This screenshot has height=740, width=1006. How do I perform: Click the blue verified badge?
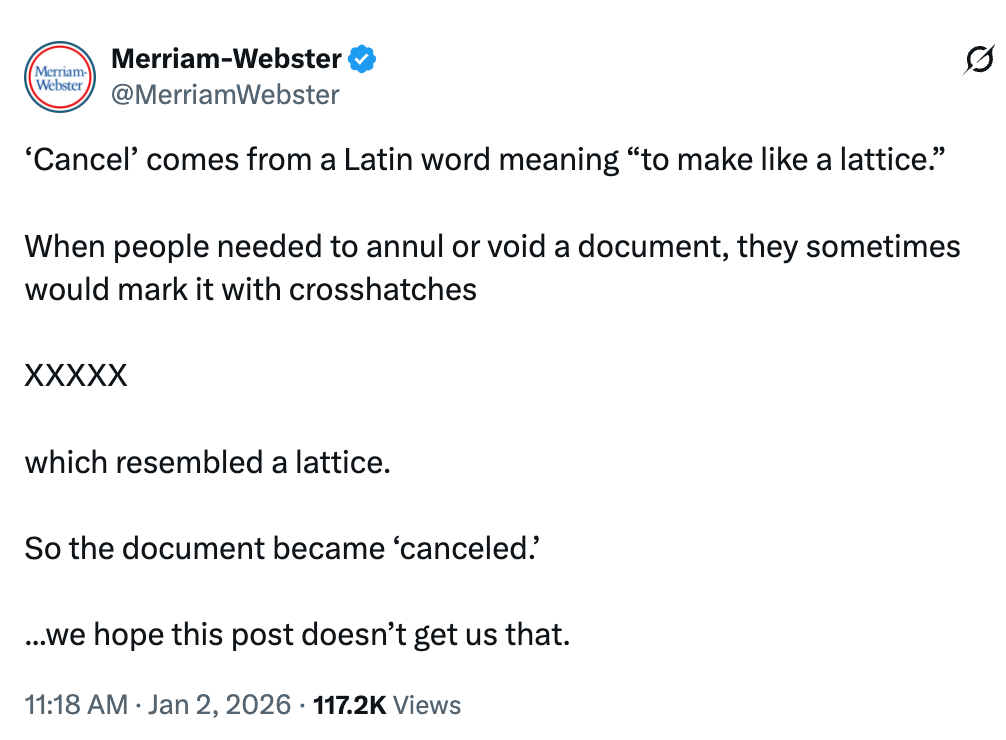(x=362, y=60)
